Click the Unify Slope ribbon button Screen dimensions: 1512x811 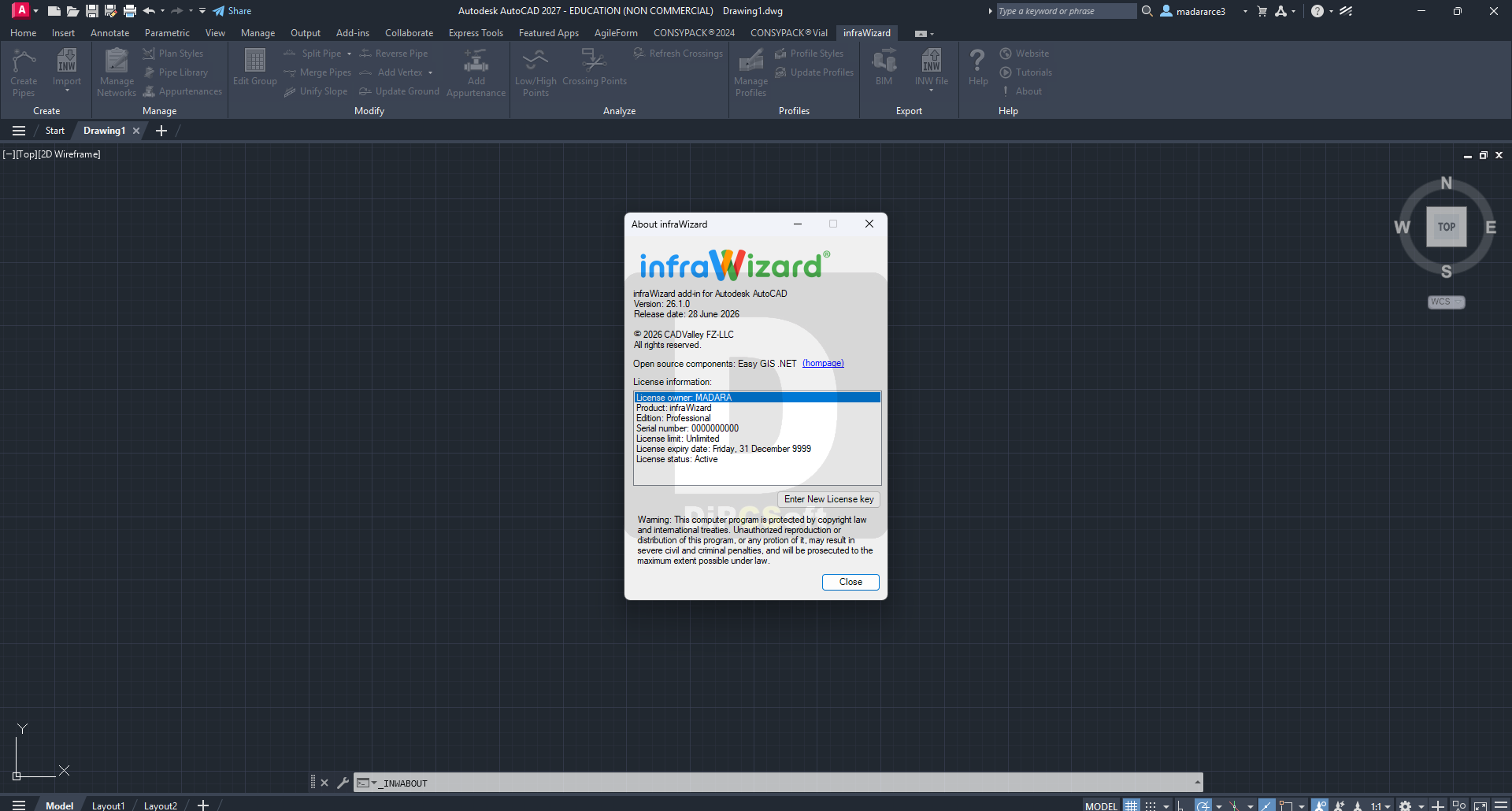click(x=316, y=91)
